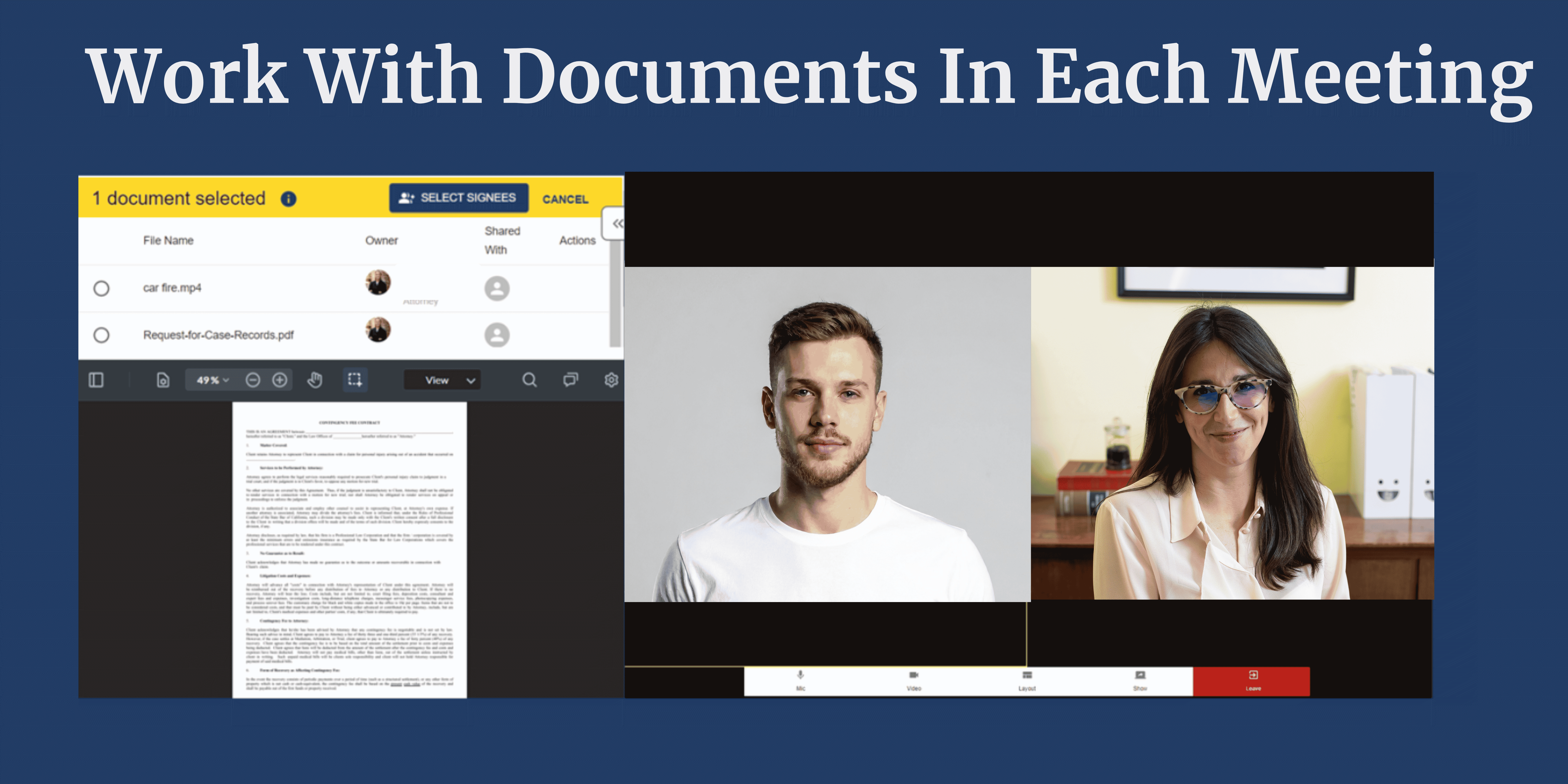Click the owner avatar for Request-for-Case-Records.pdf
The height and width of the screenshot is (784, 1568).
[378, 330]
